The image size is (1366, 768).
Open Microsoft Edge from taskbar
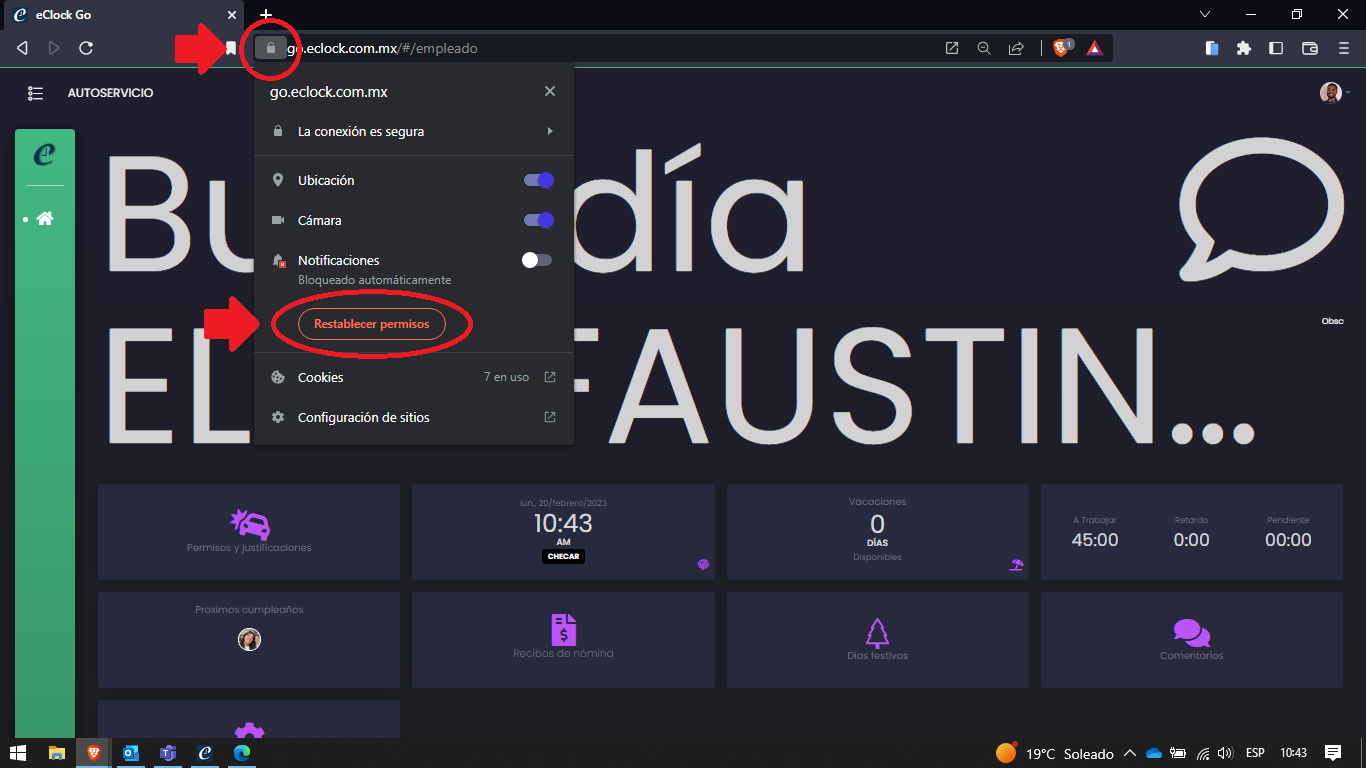tap(242, 753)
